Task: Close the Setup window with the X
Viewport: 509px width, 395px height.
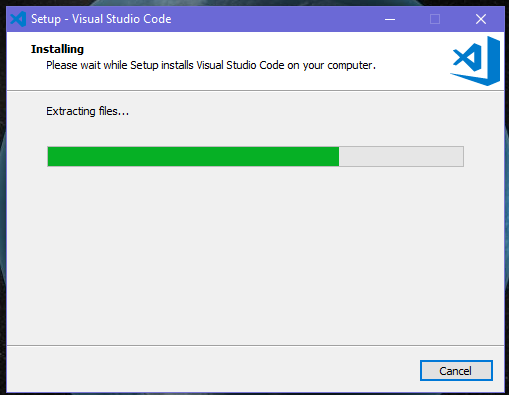Action: pyautogui.click(x=481, y=19)
